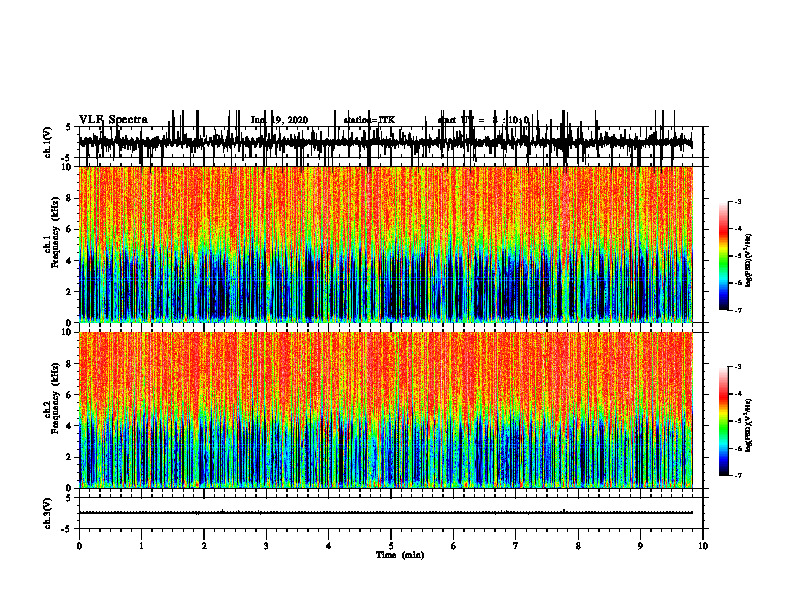Click ch.2 spectrogram '2' kHz tick label

point(70,457)
